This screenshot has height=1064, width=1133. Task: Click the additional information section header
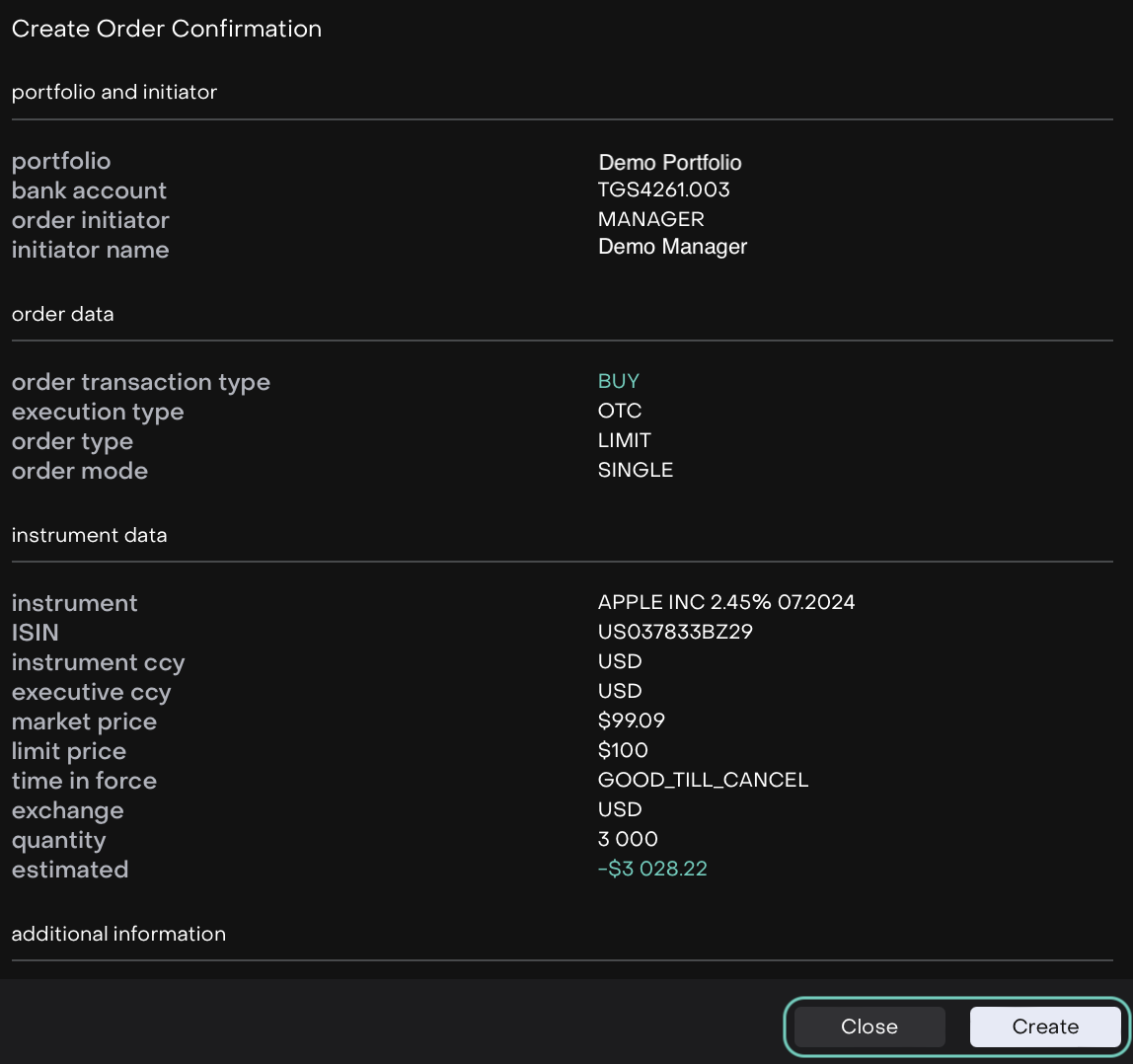(x=118, y=934)
